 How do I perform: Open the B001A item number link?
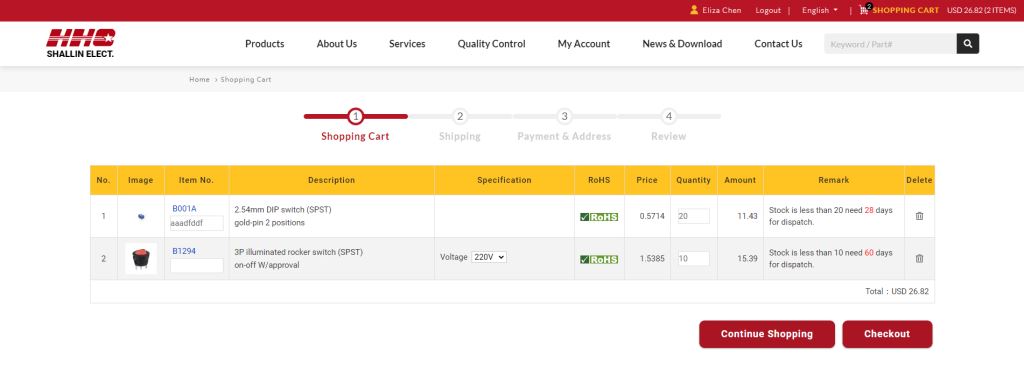click(184, 209)
